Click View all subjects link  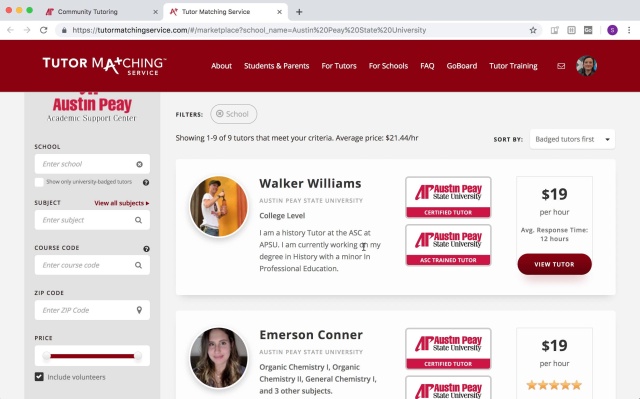coord(122,203)
